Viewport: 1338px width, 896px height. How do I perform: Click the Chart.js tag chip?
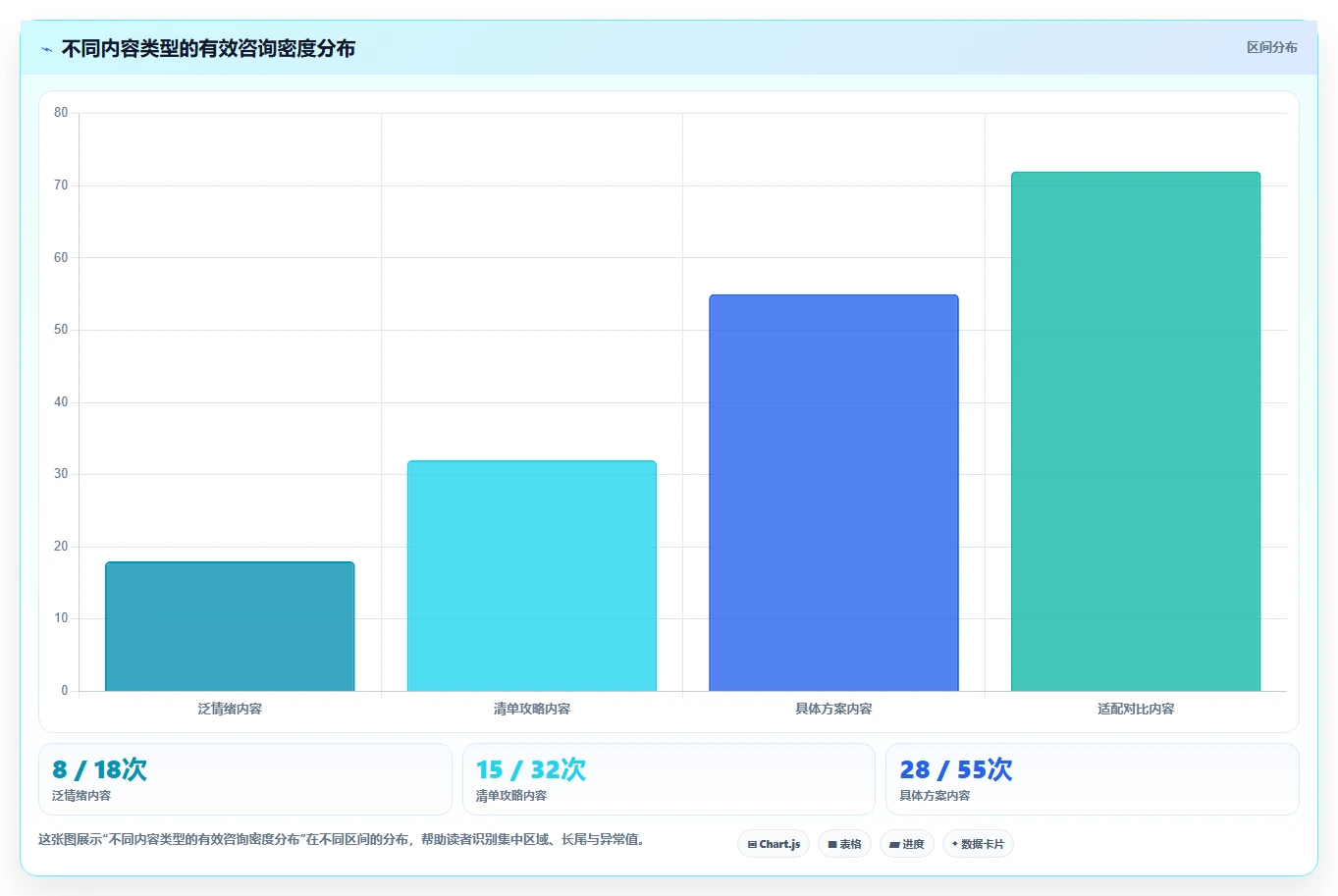774,844
